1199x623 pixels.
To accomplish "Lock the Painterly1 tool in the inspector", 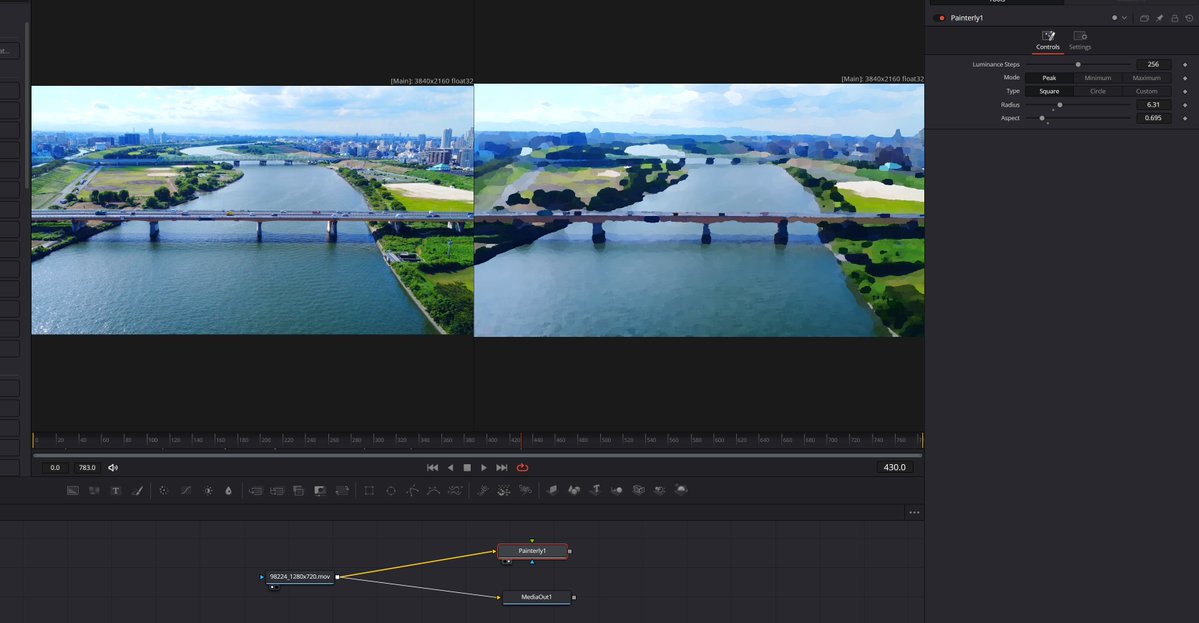I will [x=1175, y=18].
